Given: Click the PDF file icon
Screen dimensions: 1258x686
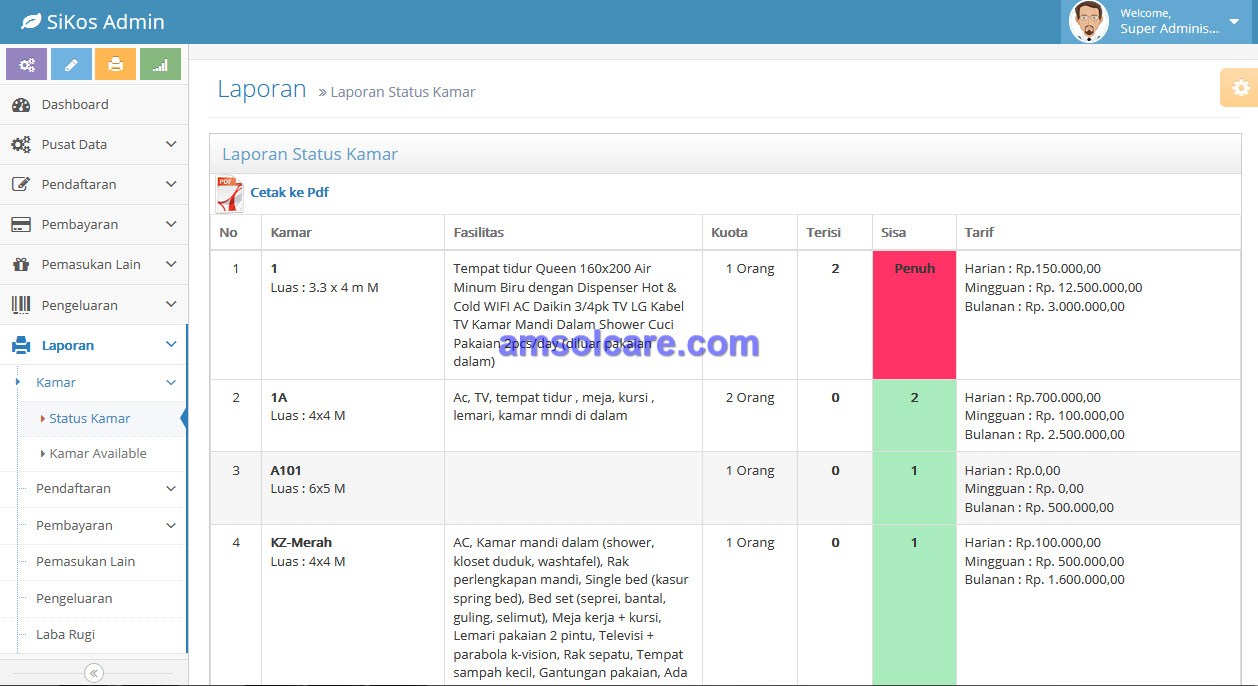Looking at the screenshot, I should coord(229,194).
